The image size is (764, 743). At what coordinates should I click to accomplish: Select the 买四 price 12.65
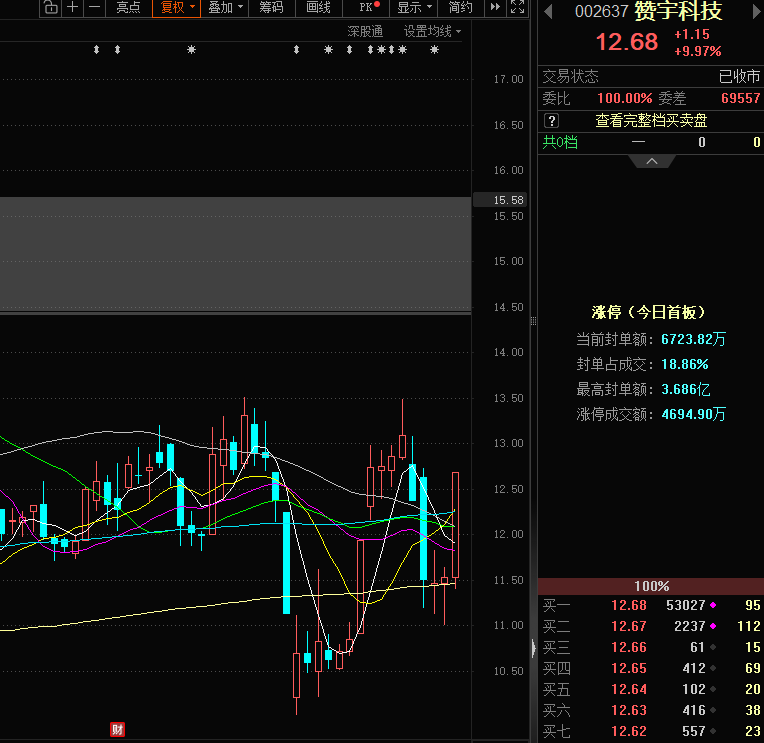click(629, 668)
